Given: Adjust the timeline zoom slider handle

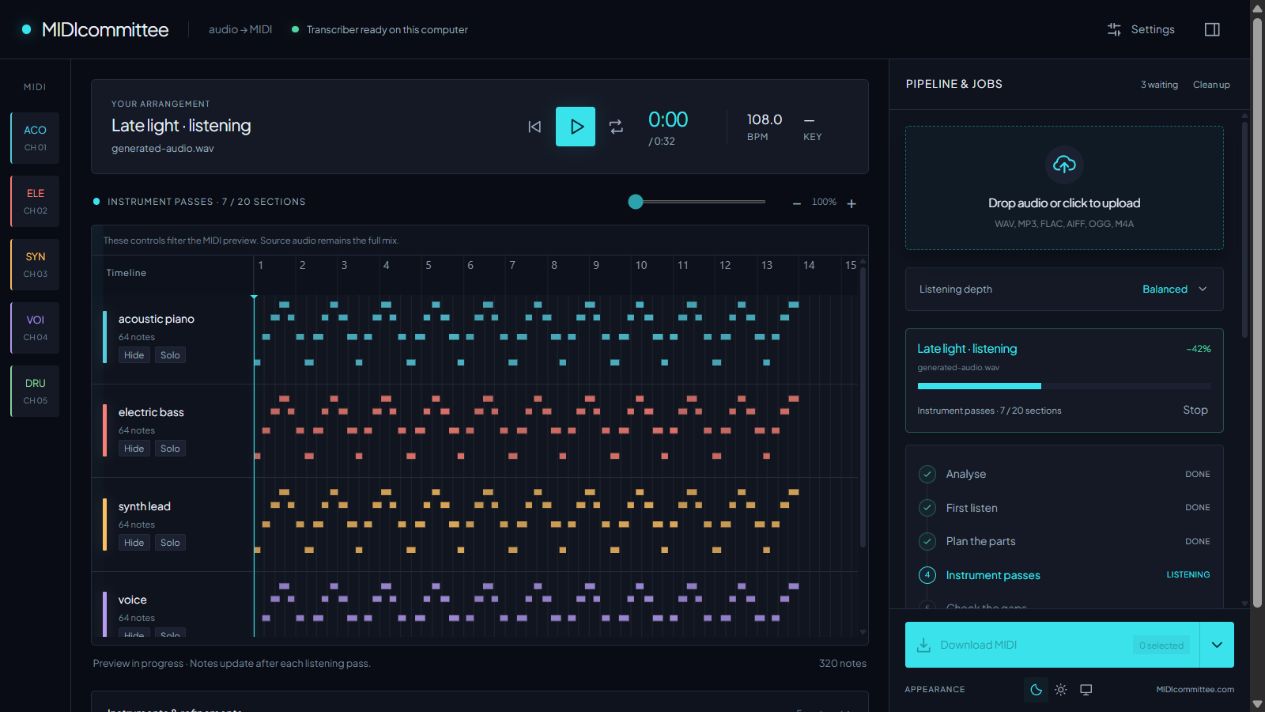Looking at the screenshot, I should click(x=635, y=202).
